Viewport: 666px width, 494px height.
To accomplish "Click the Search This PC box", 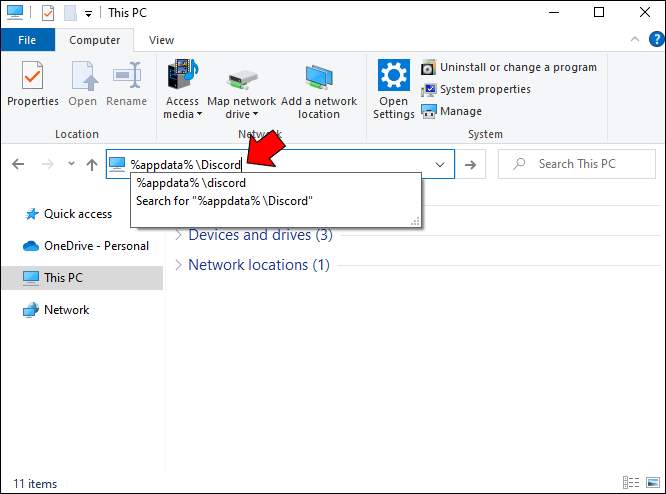I will coord(577,164).
